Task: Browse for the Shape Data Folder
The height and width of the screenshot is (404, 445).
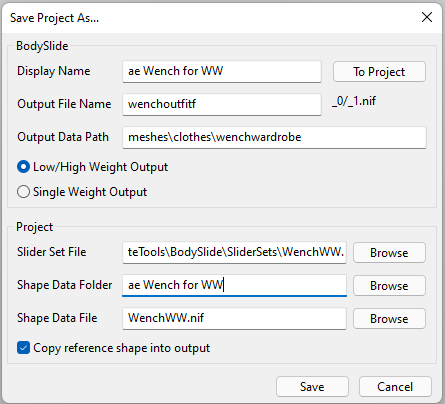Action: (x=389, y=286)
